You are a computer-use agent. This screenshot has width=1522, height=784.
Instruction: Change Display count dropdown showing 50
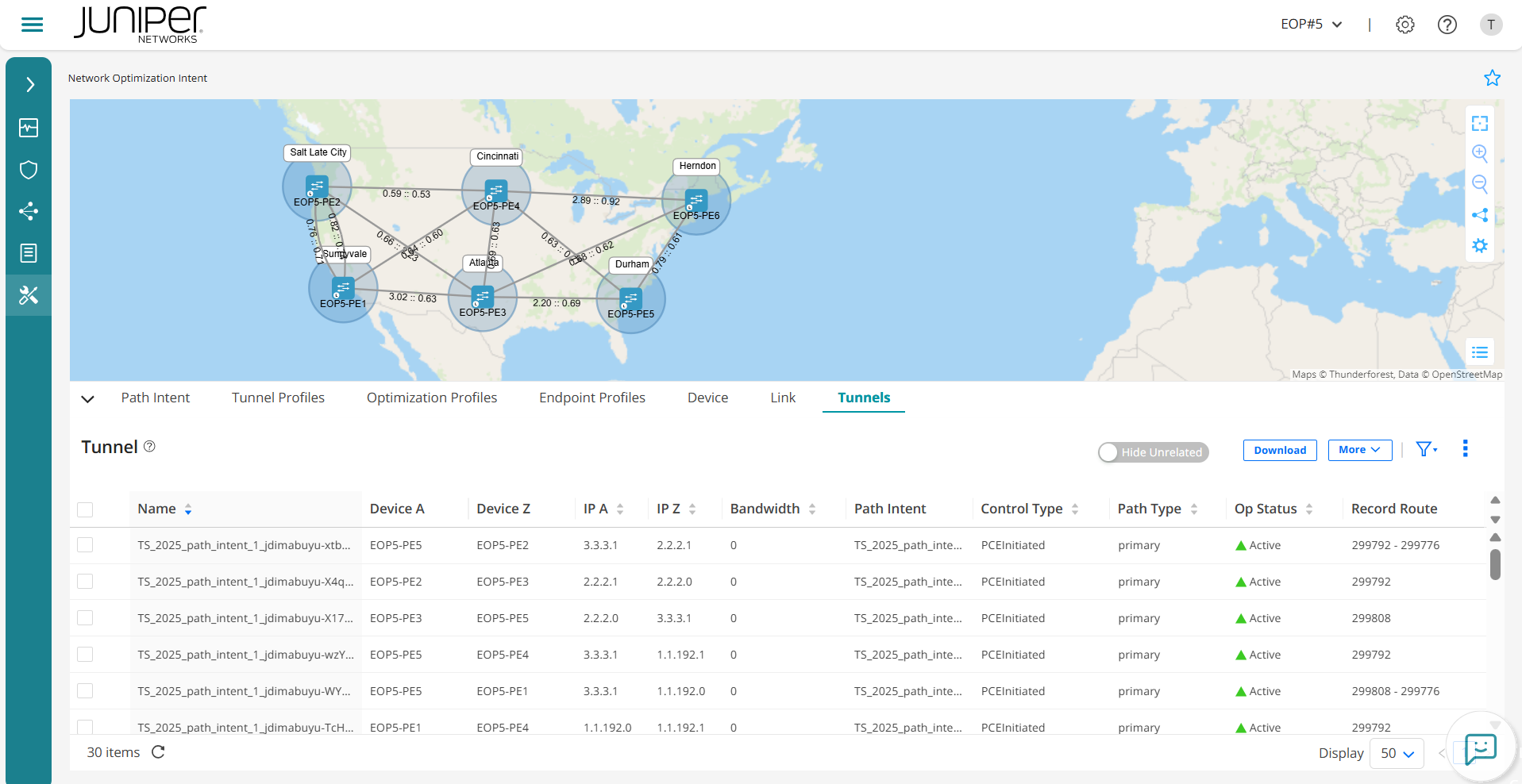tap(1397, 753)
